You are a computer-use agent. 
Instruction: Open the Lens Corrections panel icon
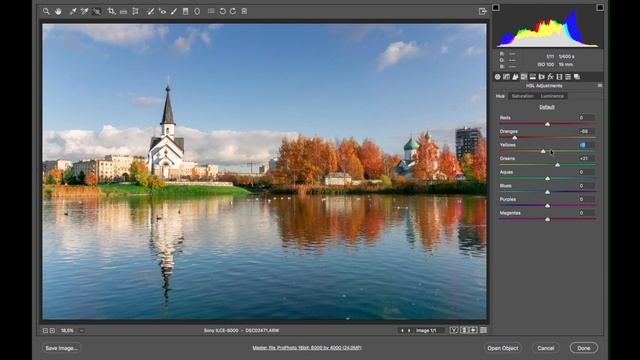pyautogui.click(x=542, y=77)
